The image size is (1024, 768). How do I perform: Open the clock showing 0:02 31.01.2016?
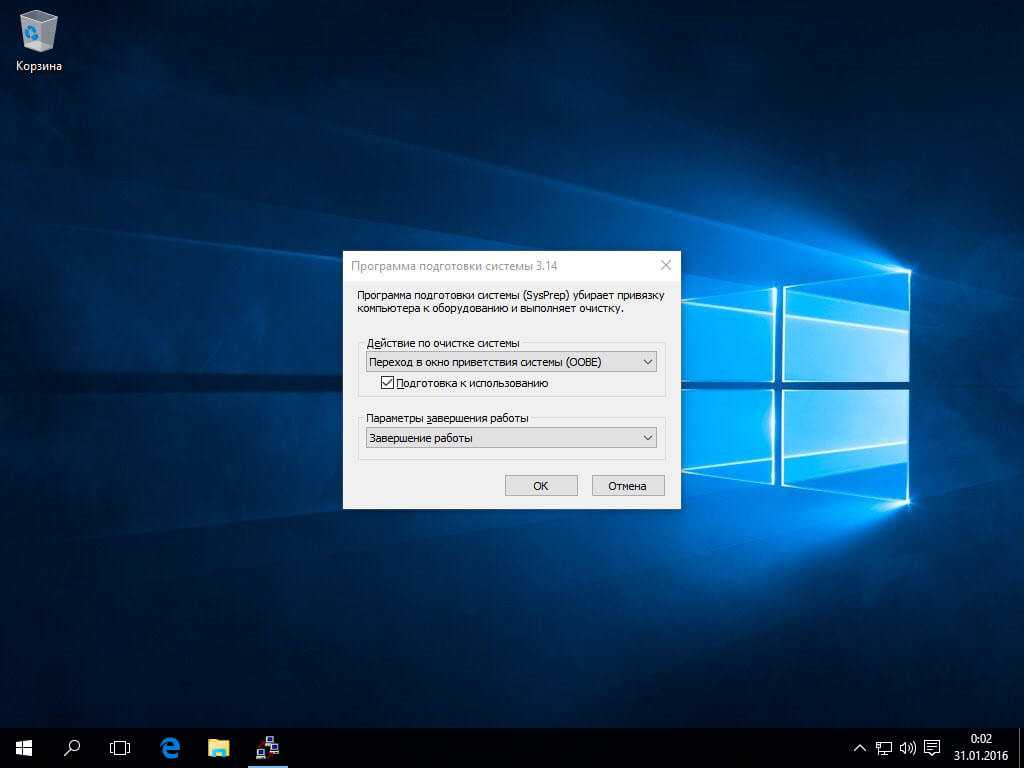click(x=980, y=748)
